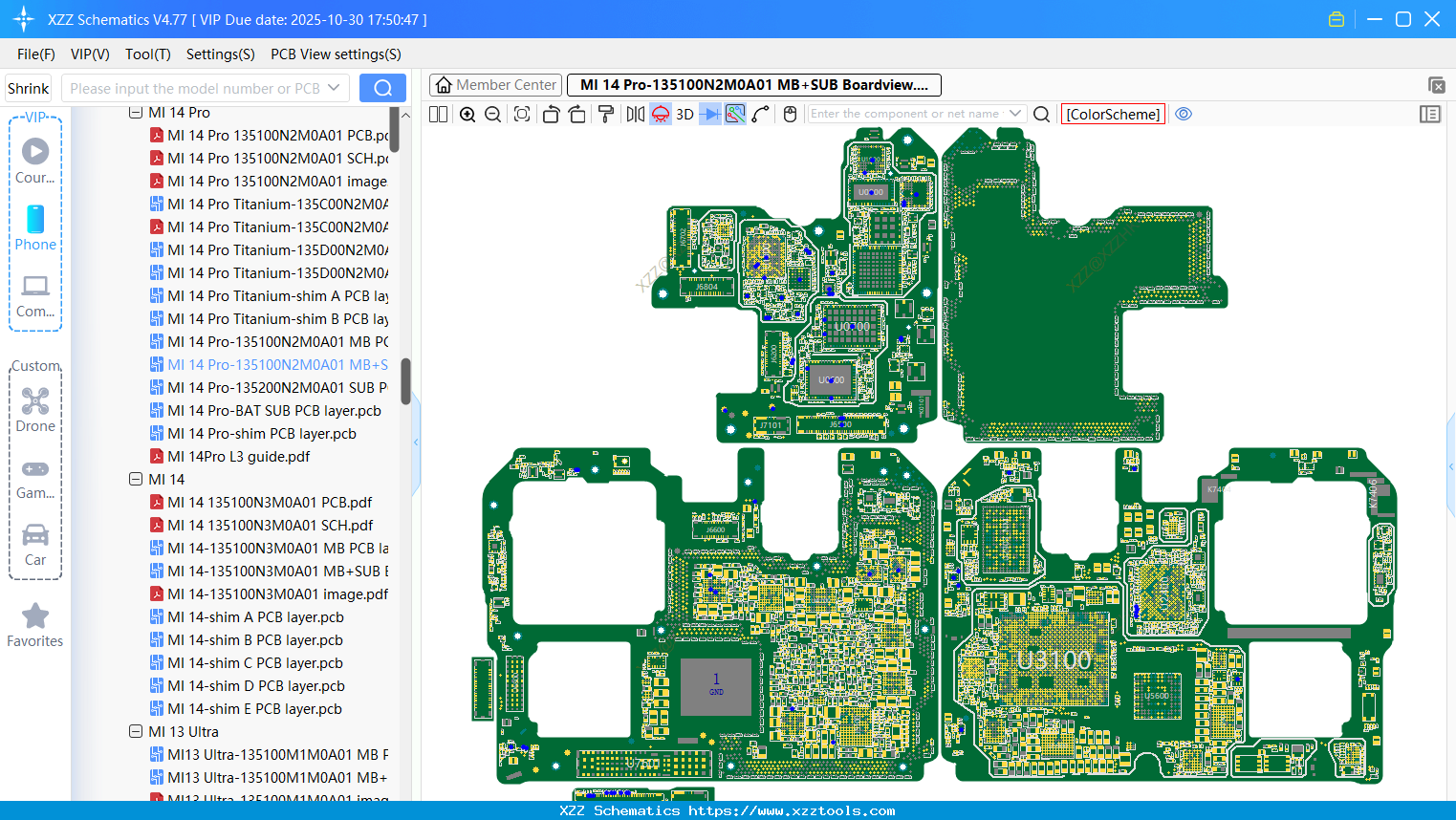Select the zoom out tool
1456x820 pixels.
point(491,114)
